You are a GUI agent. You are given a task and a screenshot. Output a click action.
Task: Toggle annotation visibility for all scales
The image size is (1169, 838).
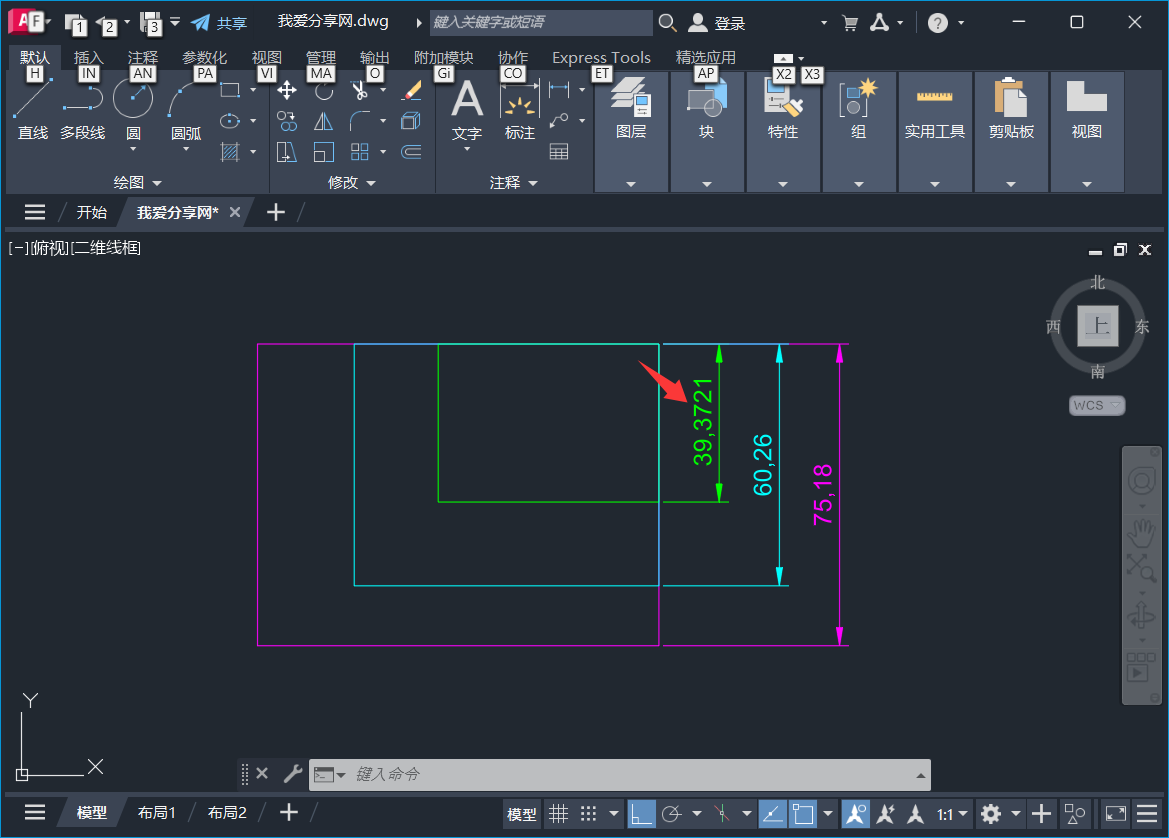click(856, 814)
